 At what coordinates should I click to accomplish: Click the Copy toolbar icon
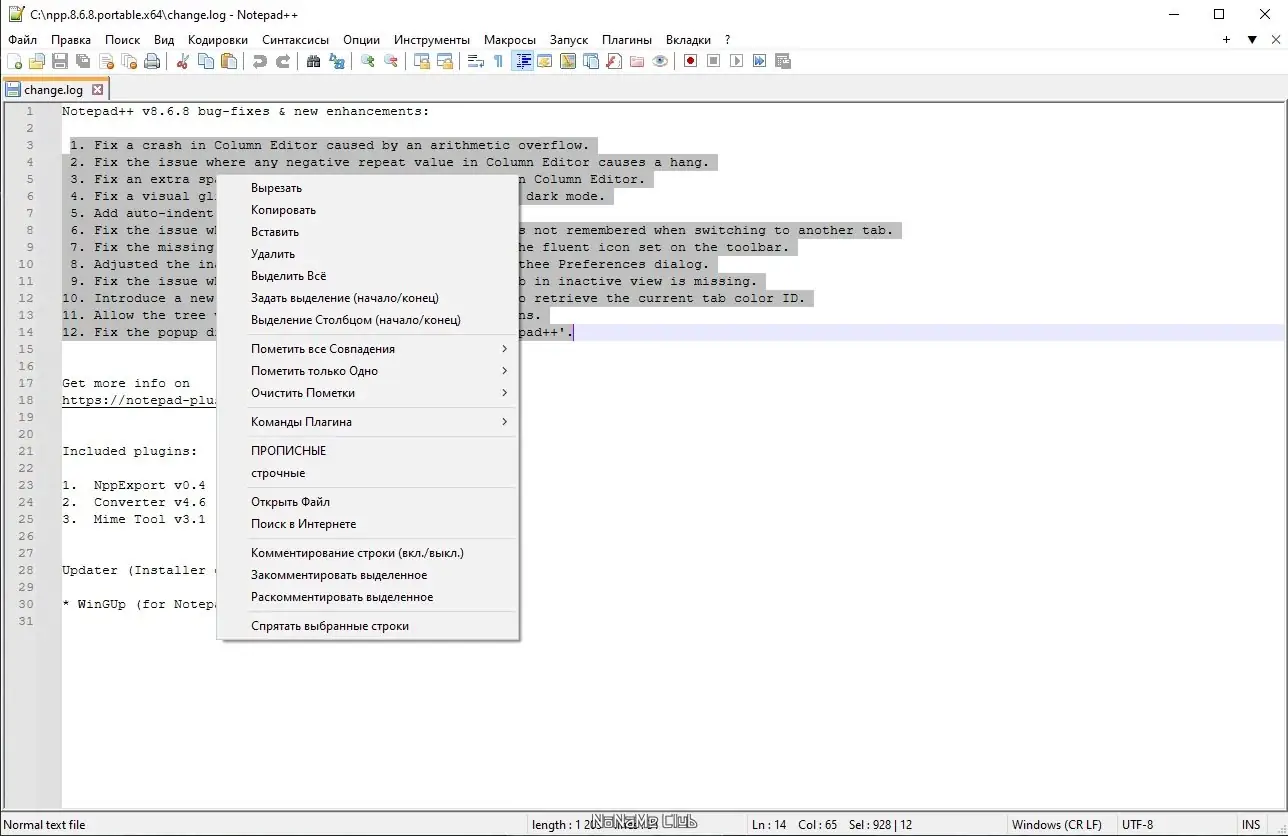pyautogui.click(x=206, y=61)
